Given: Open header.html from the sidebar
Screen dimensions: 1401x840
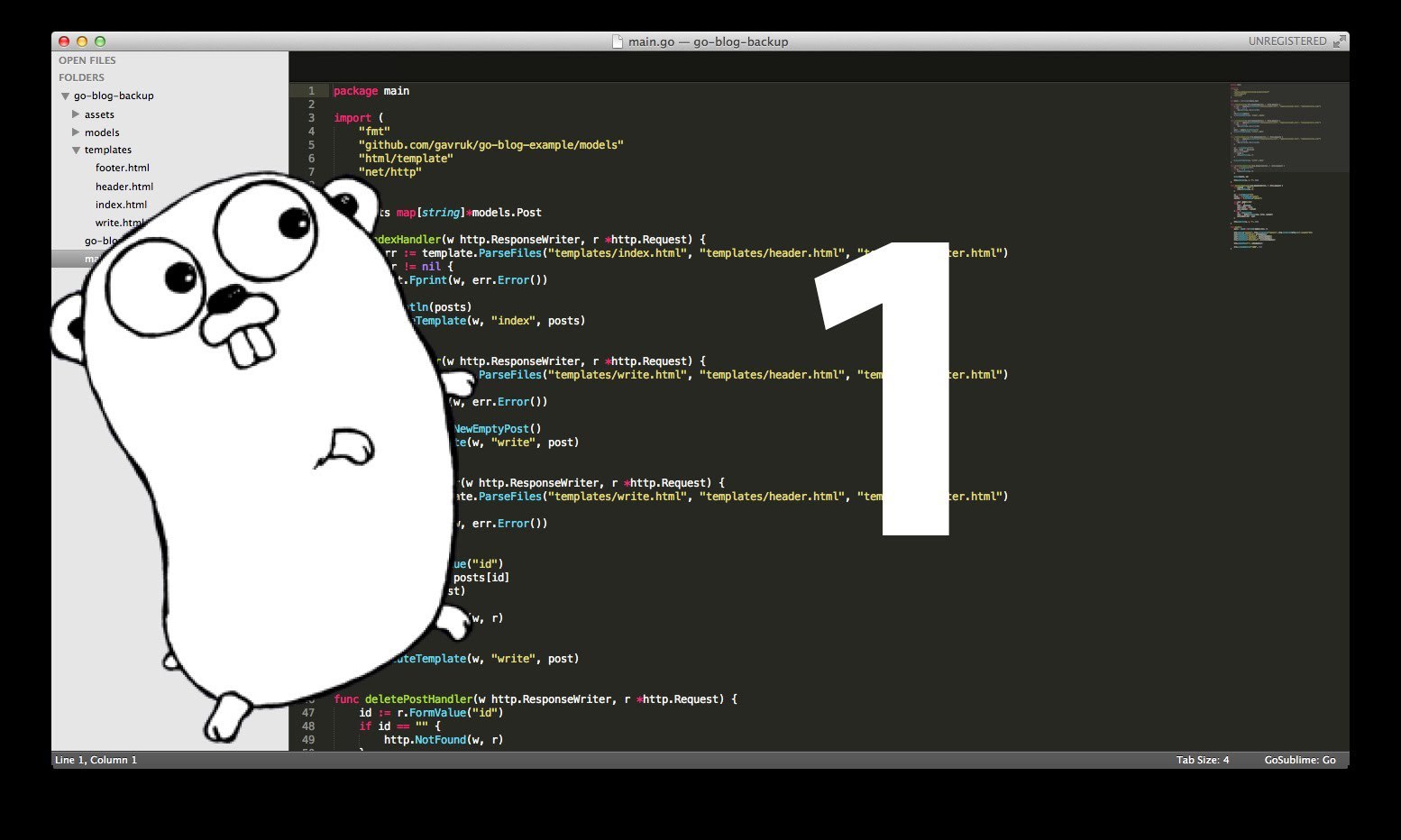Looking at the screenshot, I should (x=124, y=187).
